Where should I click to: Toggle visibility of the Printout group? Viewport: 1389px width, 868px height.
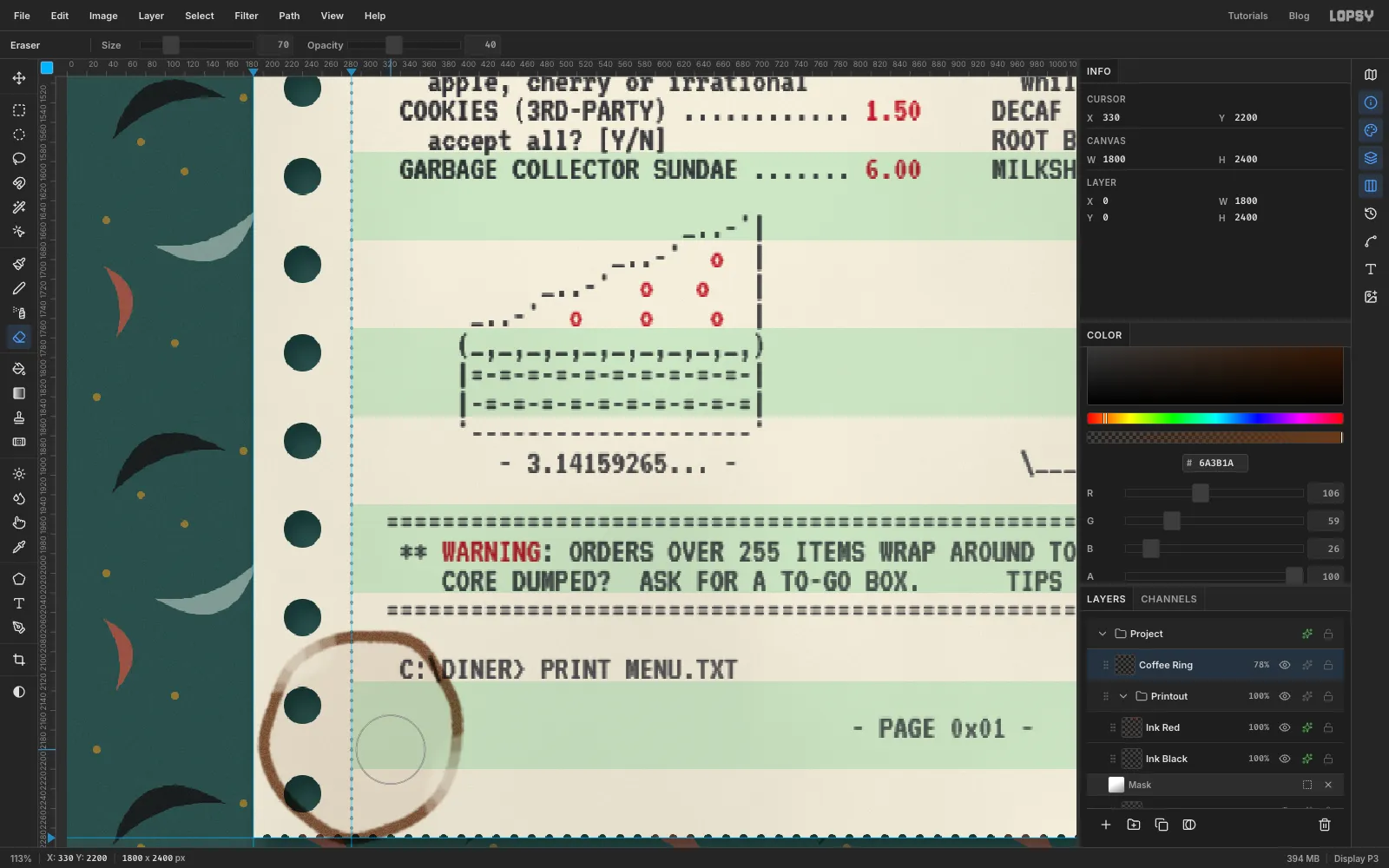tap(1285, 696)
